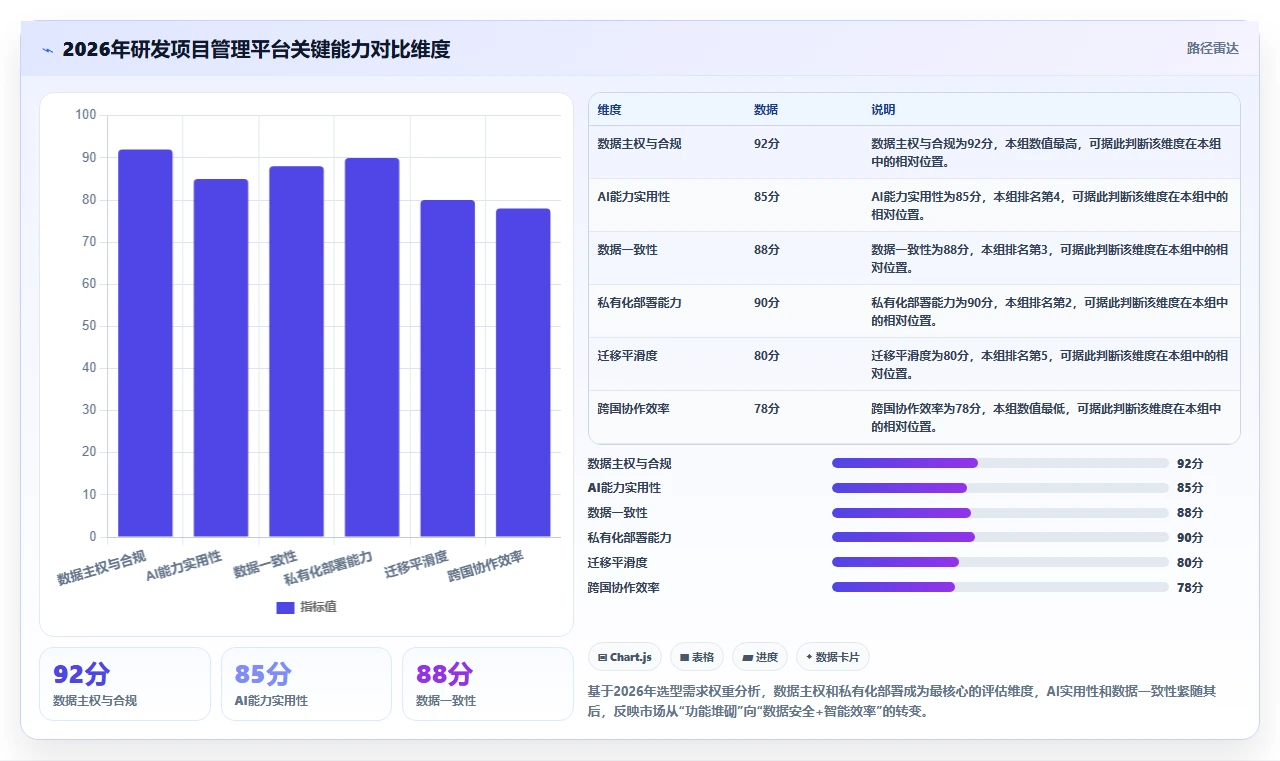
Task: Click the 92分 value in the table
Action: [x=767, y=144]
